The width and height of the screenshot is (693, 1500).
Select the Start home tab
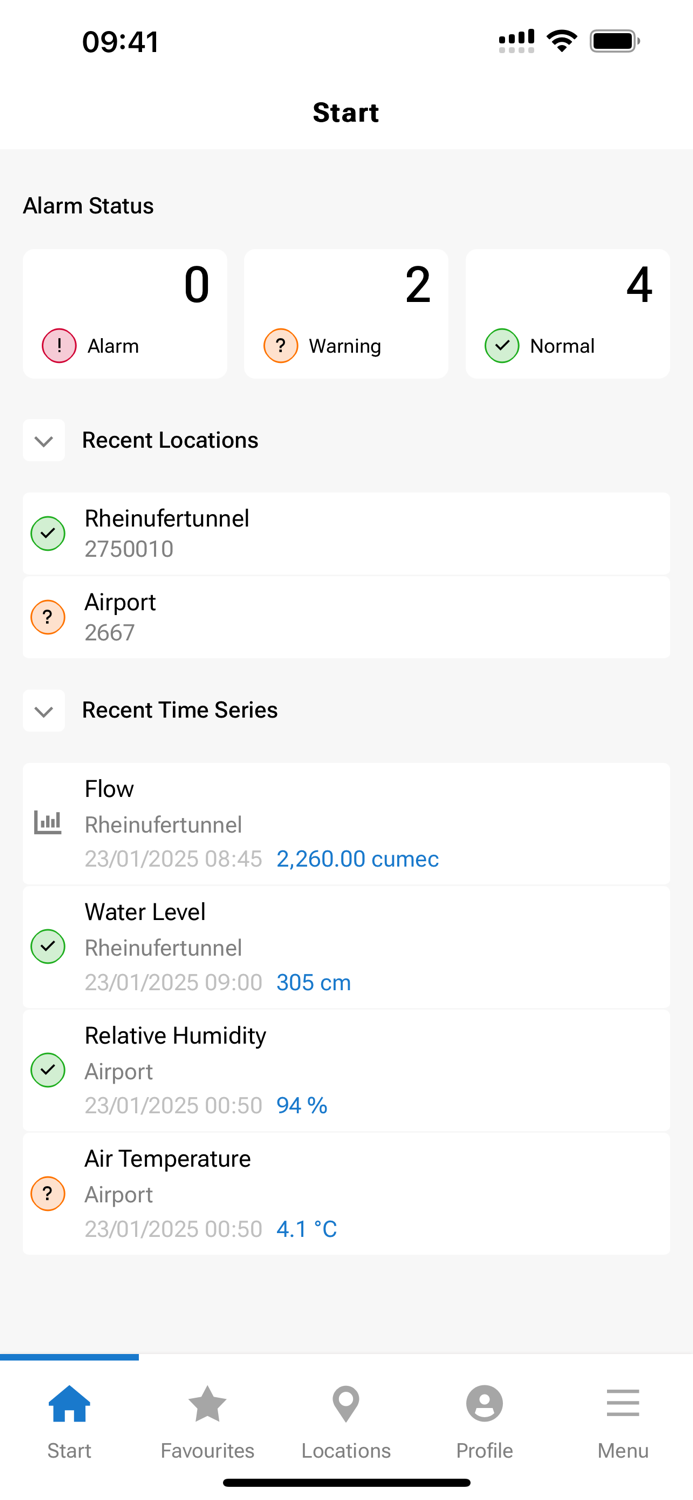coord(69,1421)
